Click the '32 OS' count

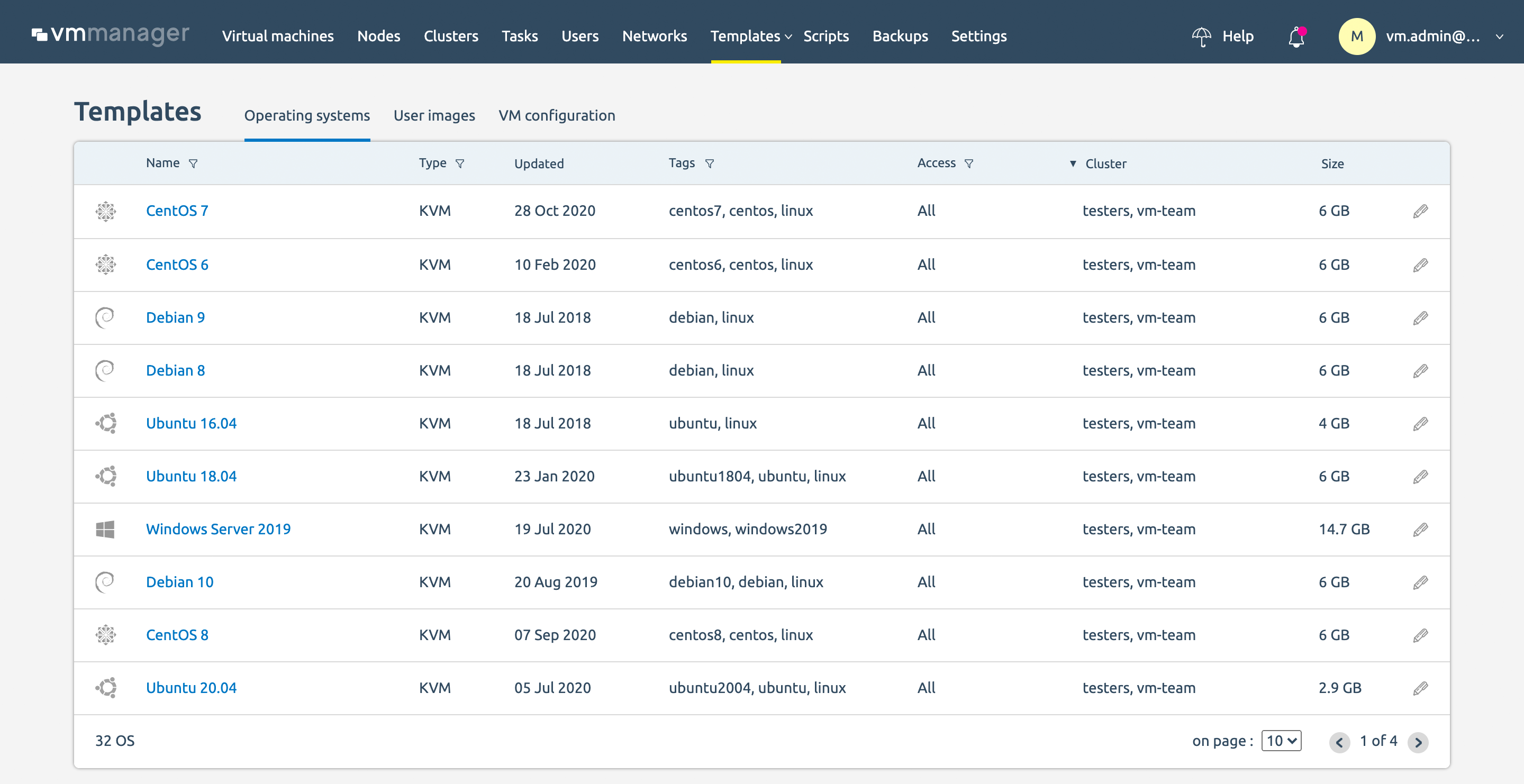pyautogui.click(x=115, y=742)
